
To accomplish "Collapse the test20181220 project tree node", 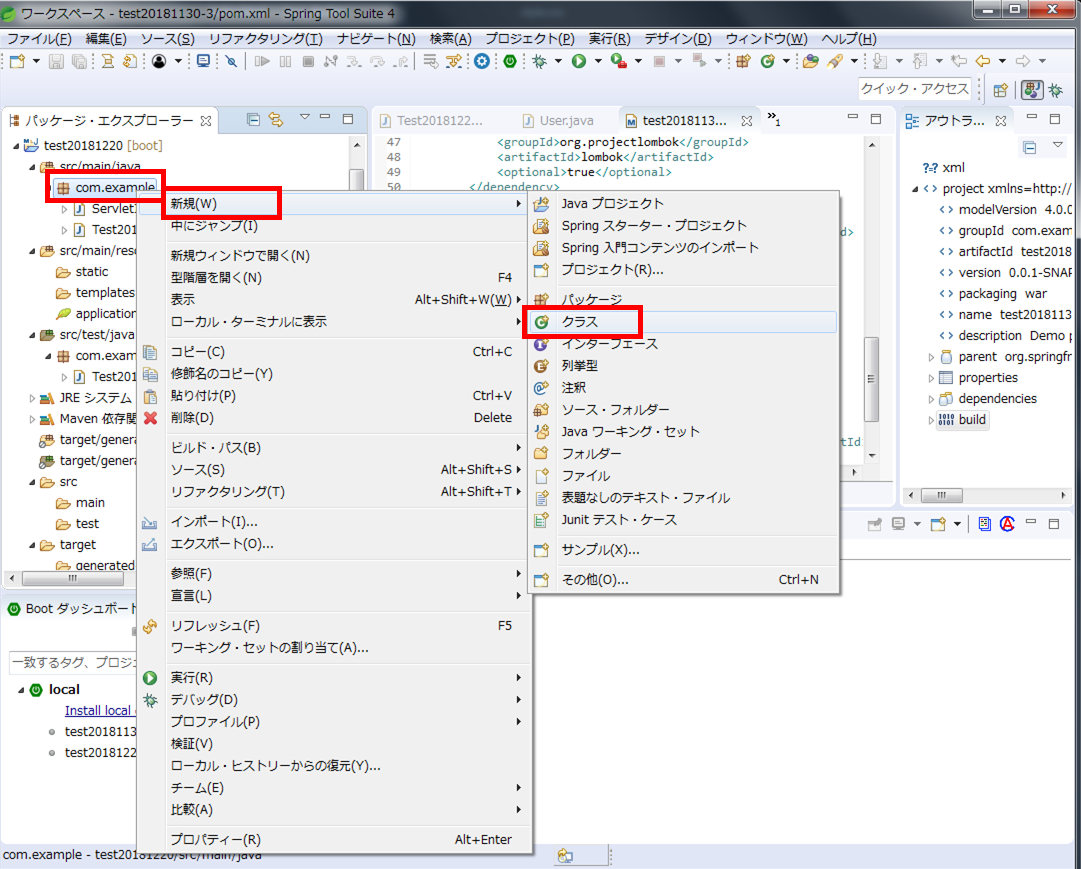I will click(x=17, y=146).
